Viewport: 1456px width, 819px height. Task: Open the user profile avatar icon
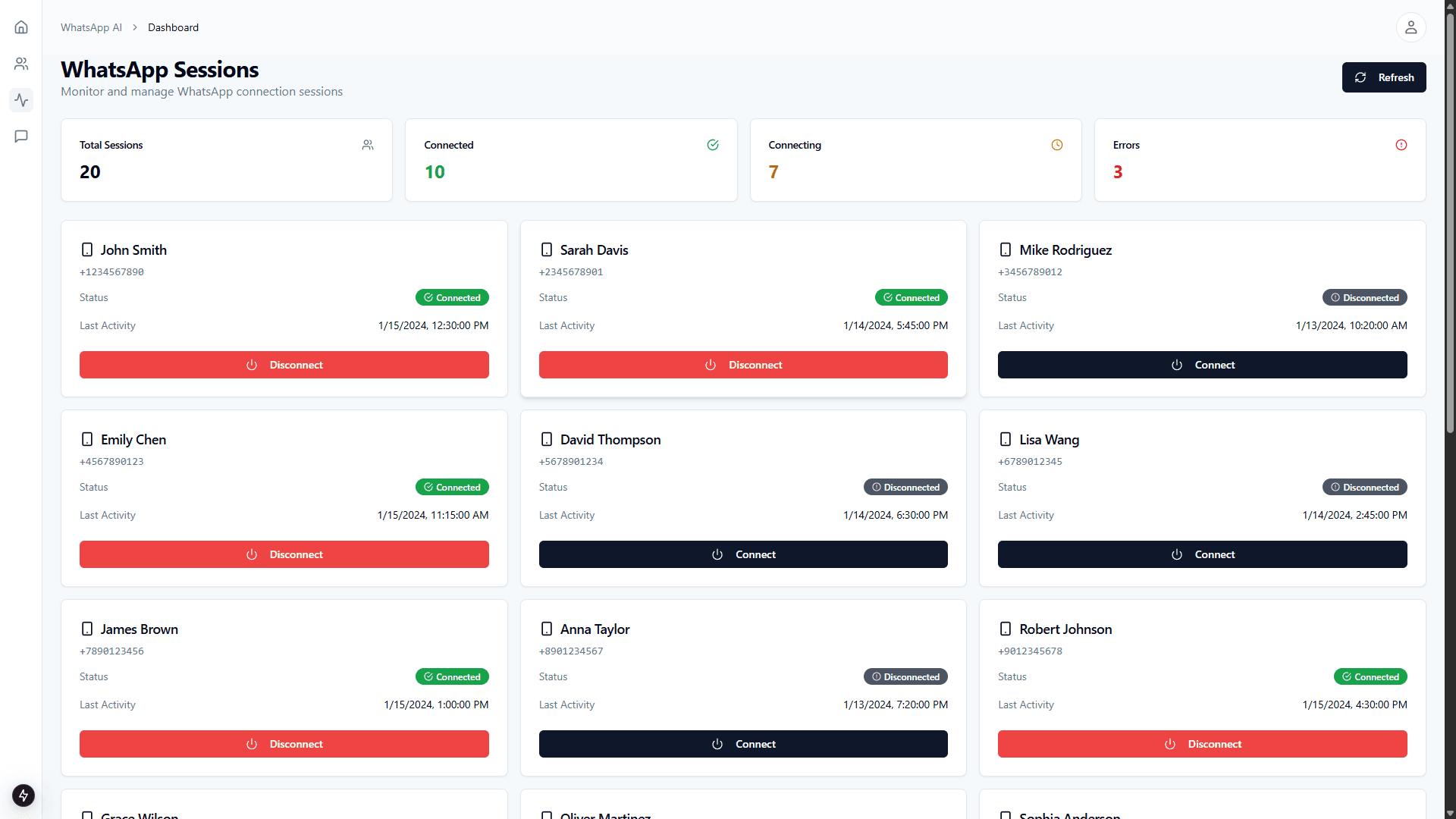pos(1410,27)
